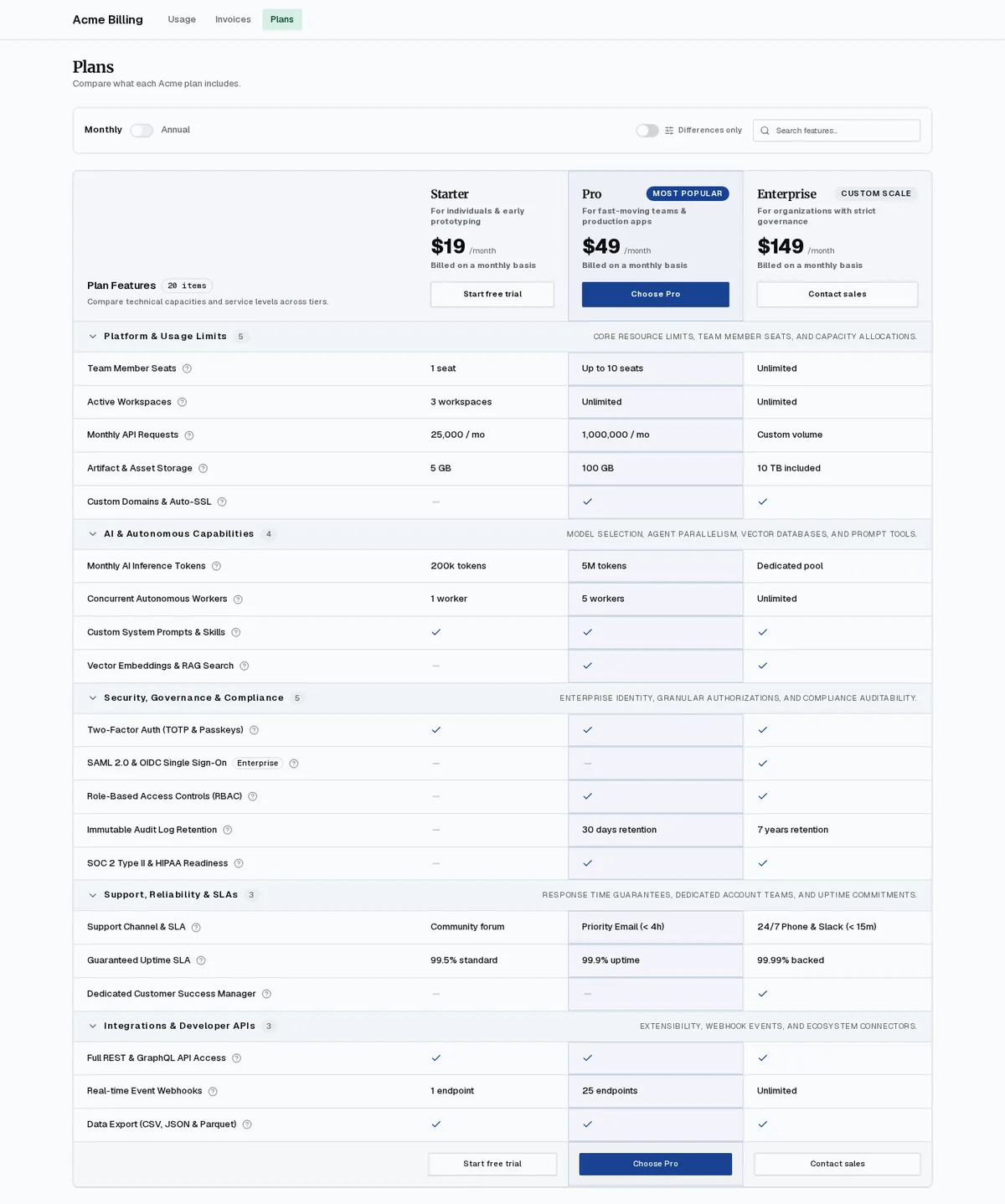Click info icon on SAML 2.0 & OIDC row
The image size is (1005, 1204).
[x=293, y=764]
